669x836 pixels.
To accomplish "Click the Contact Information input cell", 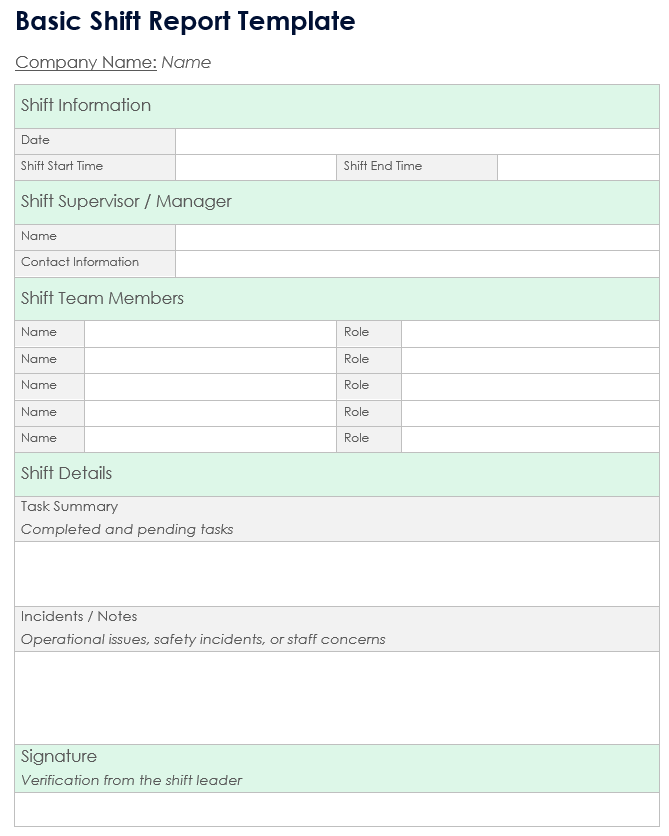I will (416, 263).
